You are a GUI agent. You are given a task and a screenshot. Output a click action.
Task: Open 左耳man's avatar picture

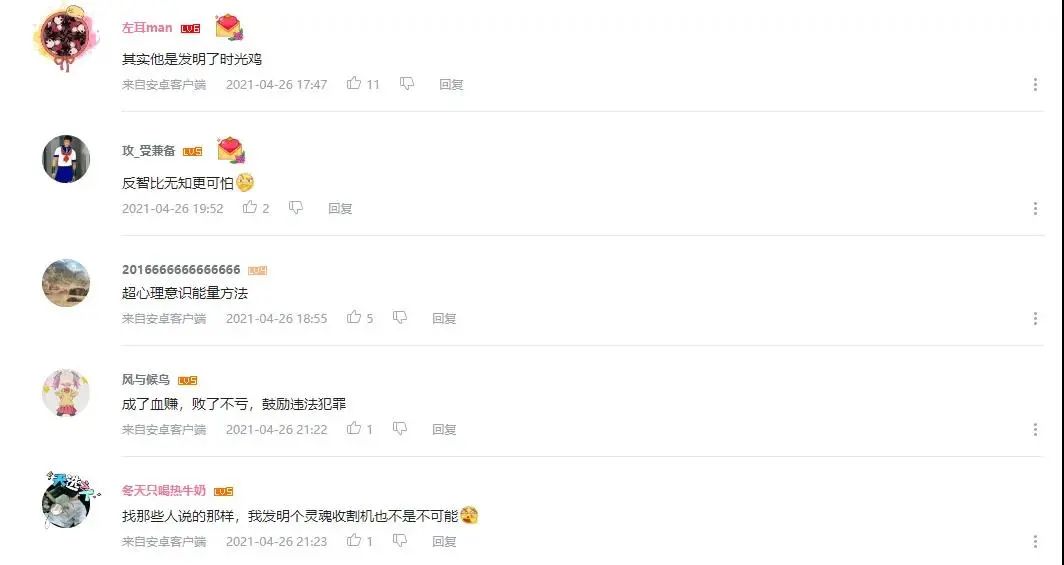(66, 37)
